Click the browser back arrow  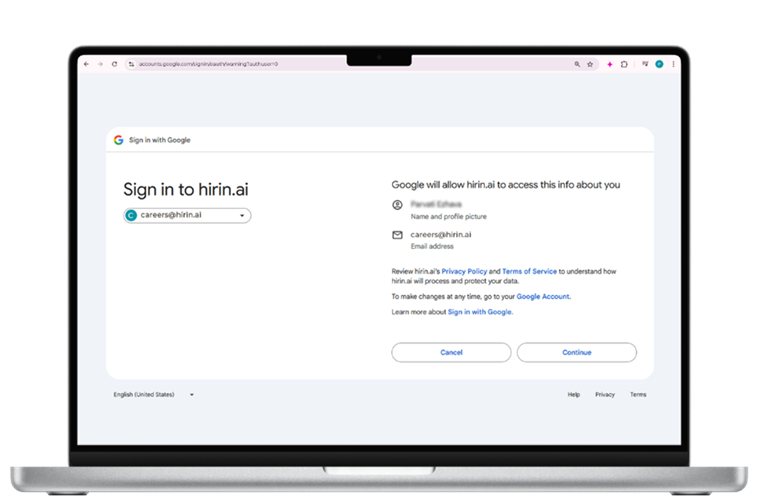point(87,64)
